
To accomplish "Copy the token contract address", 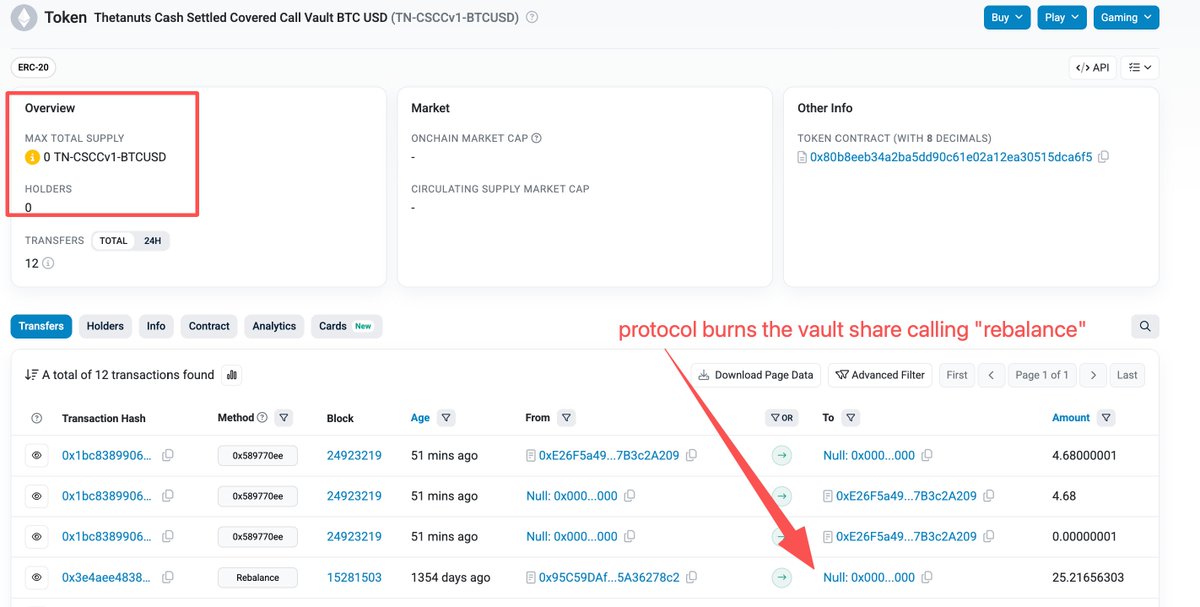I will click(x=1103, y=157).
